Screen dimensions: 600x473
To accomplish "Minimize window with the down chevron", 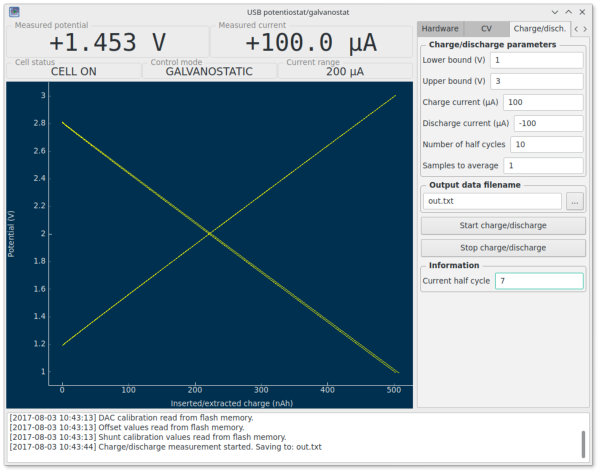I will (555, 12).
